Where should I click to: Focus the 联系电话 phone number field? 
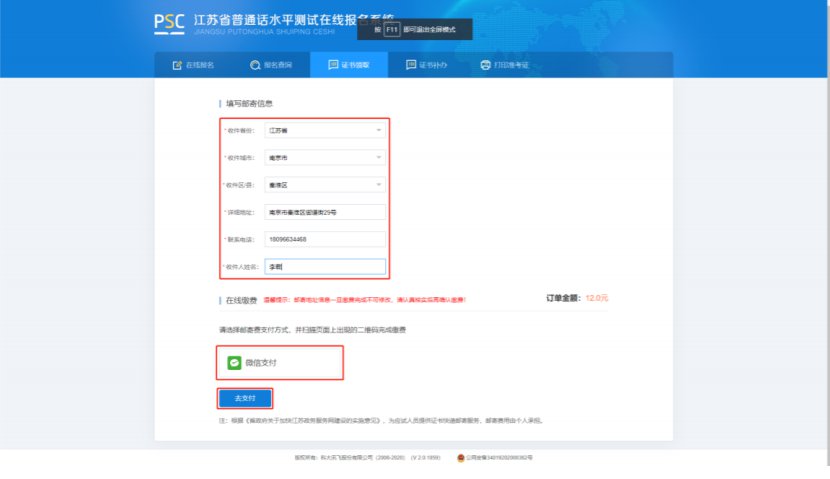[x=325, y=239]
